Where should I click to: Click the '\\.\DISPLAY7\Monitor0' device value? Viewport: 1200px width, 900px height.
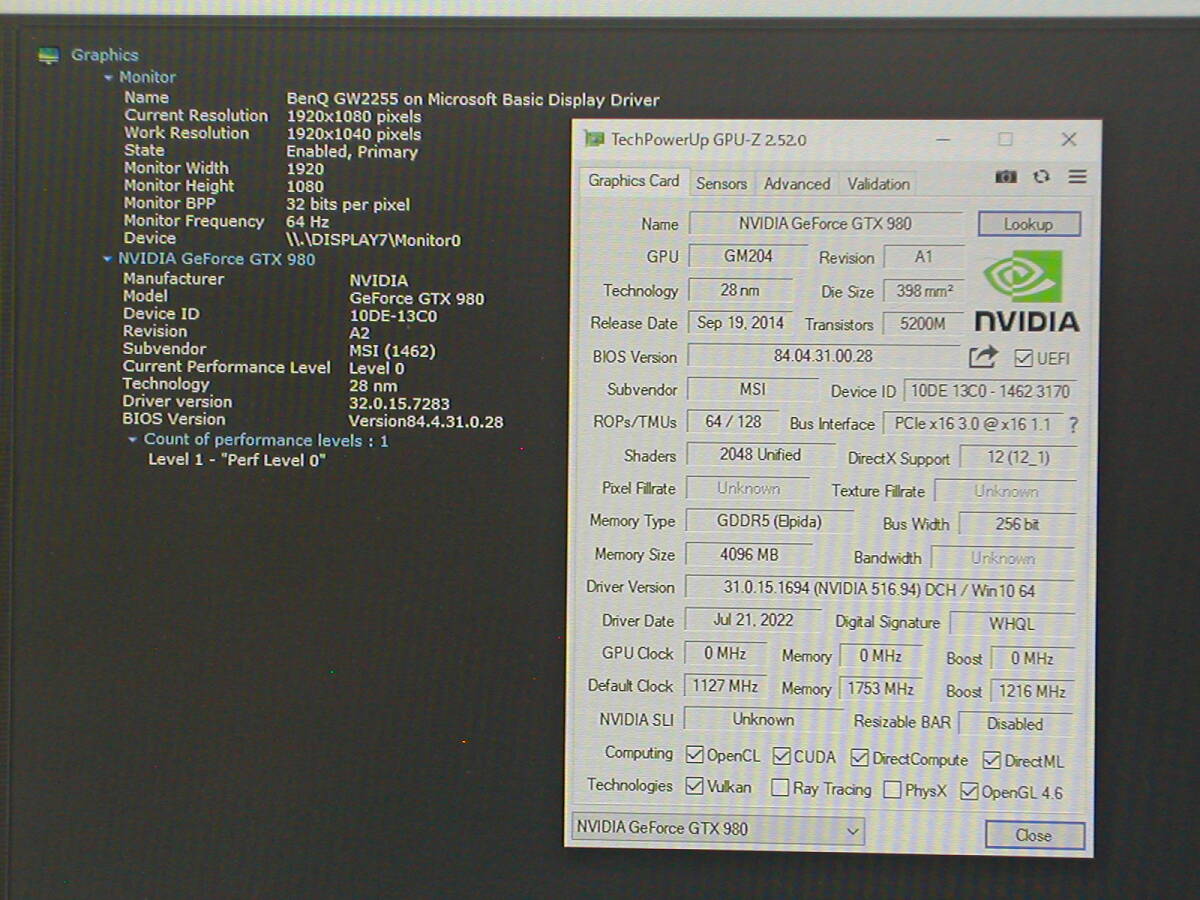pyautogui.click(x=374, y=240)
